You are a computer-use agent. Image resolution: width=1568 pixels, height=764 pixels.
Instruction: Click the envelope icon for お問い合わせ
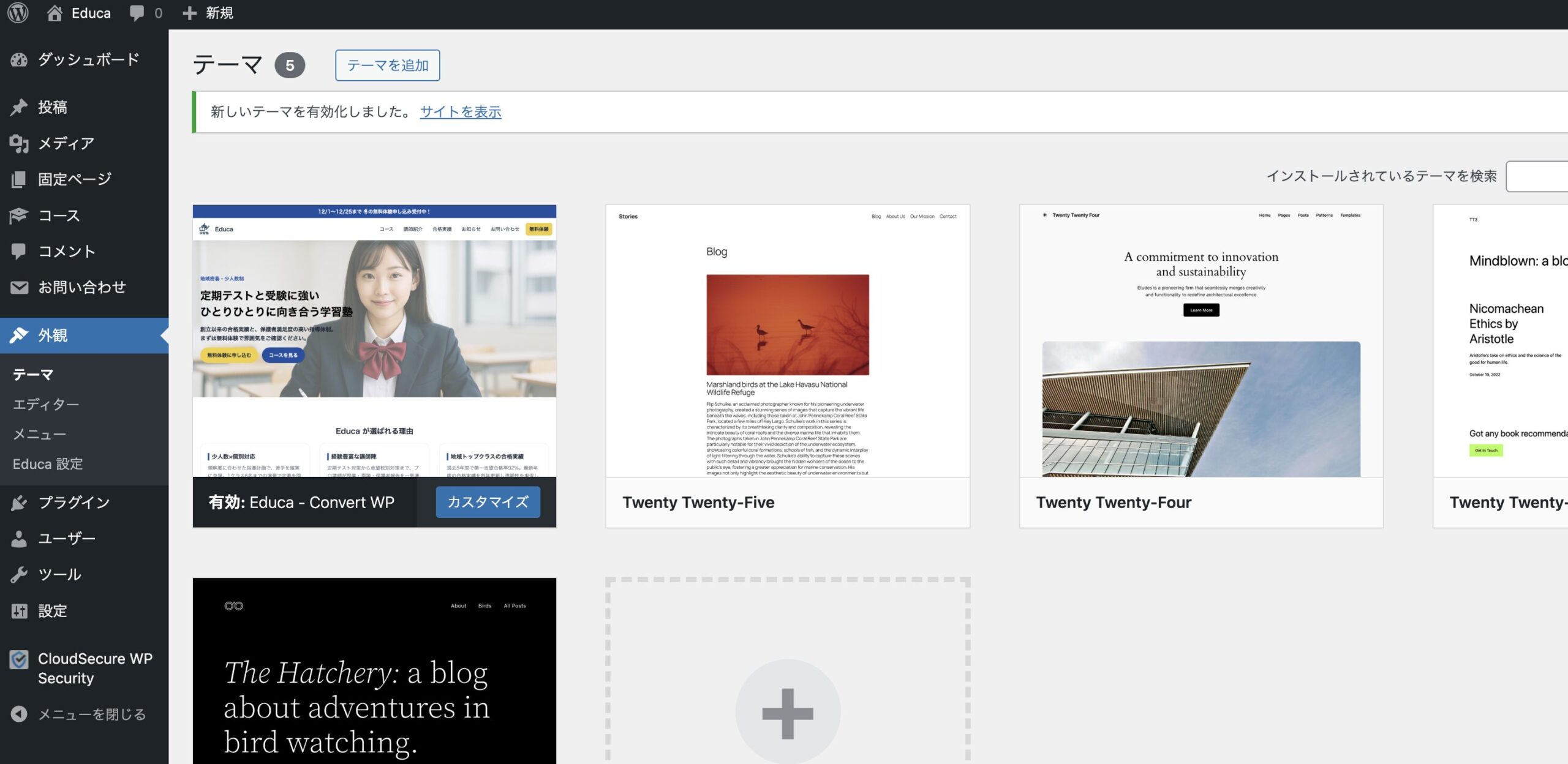pyautogui.click(x=19, y=287)
